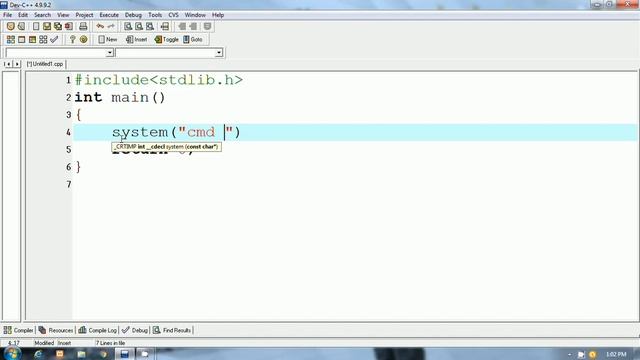Screen dimensions: 640x360
Task: Open the Window menu
Action: coord(195,15)
